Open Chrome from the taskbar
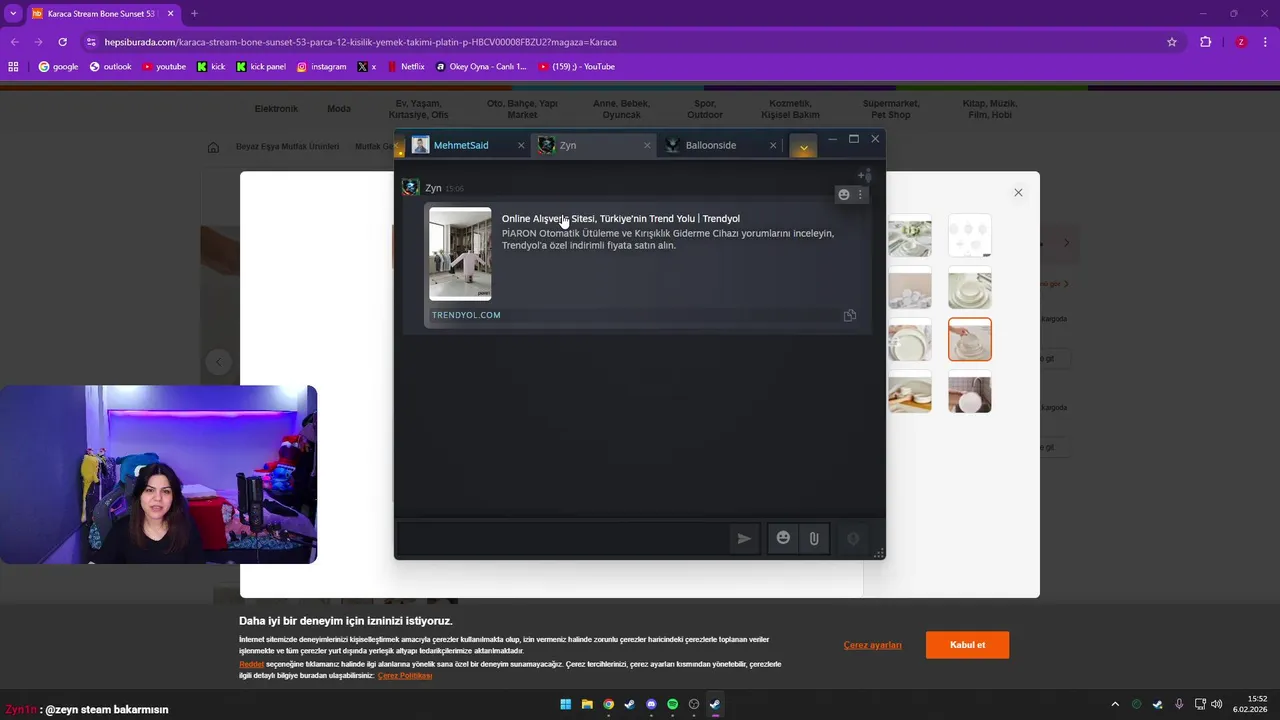 point(608,704)
